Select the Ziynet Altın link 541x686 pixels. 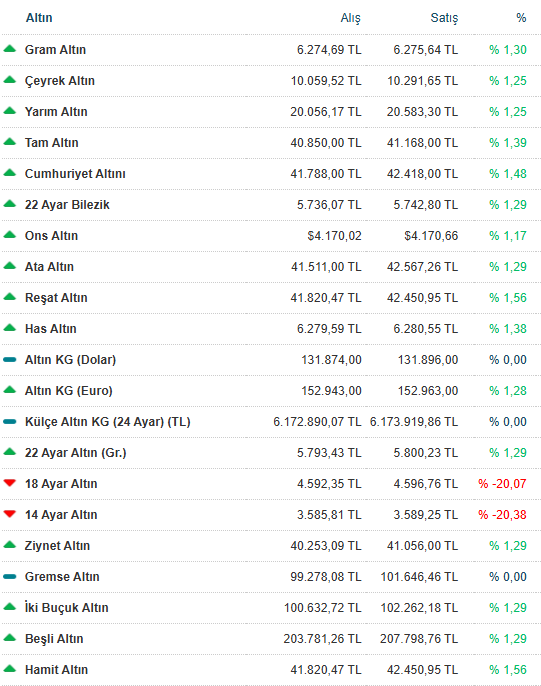pos(57,546)
